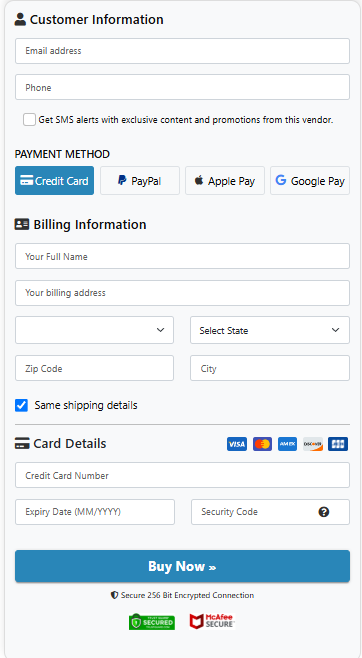The width and height of the screenshot is (362, 658).
Task: Choose Apple Pay payment method
Action: [x=225, y=181]
